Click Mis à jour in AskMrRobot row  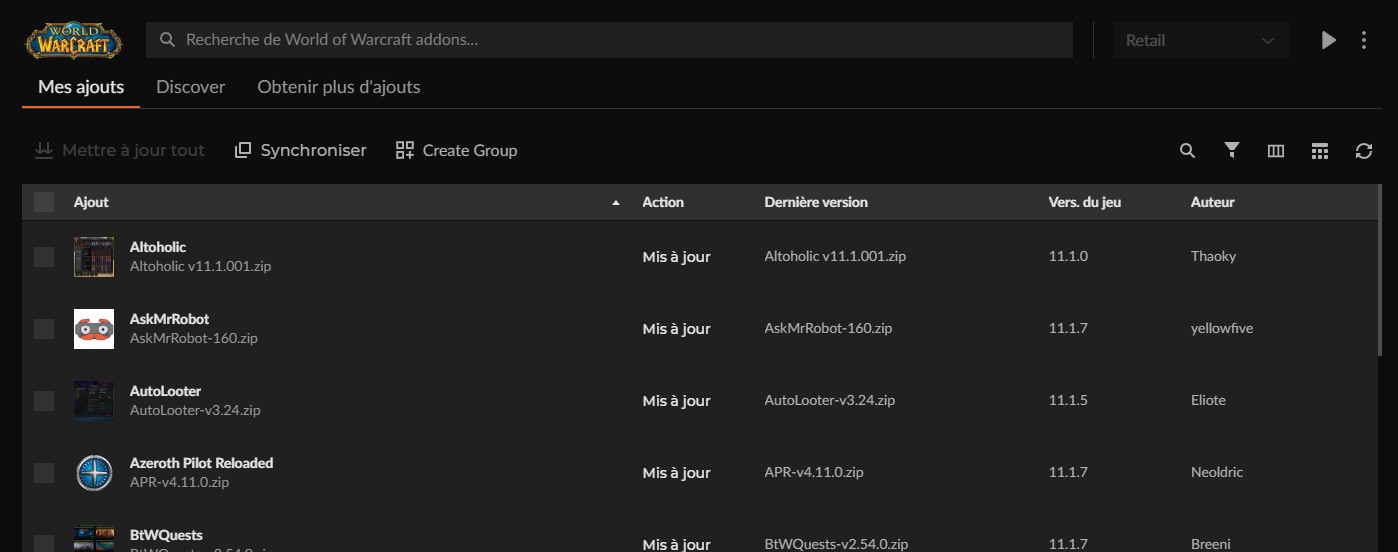click(676, 329)
